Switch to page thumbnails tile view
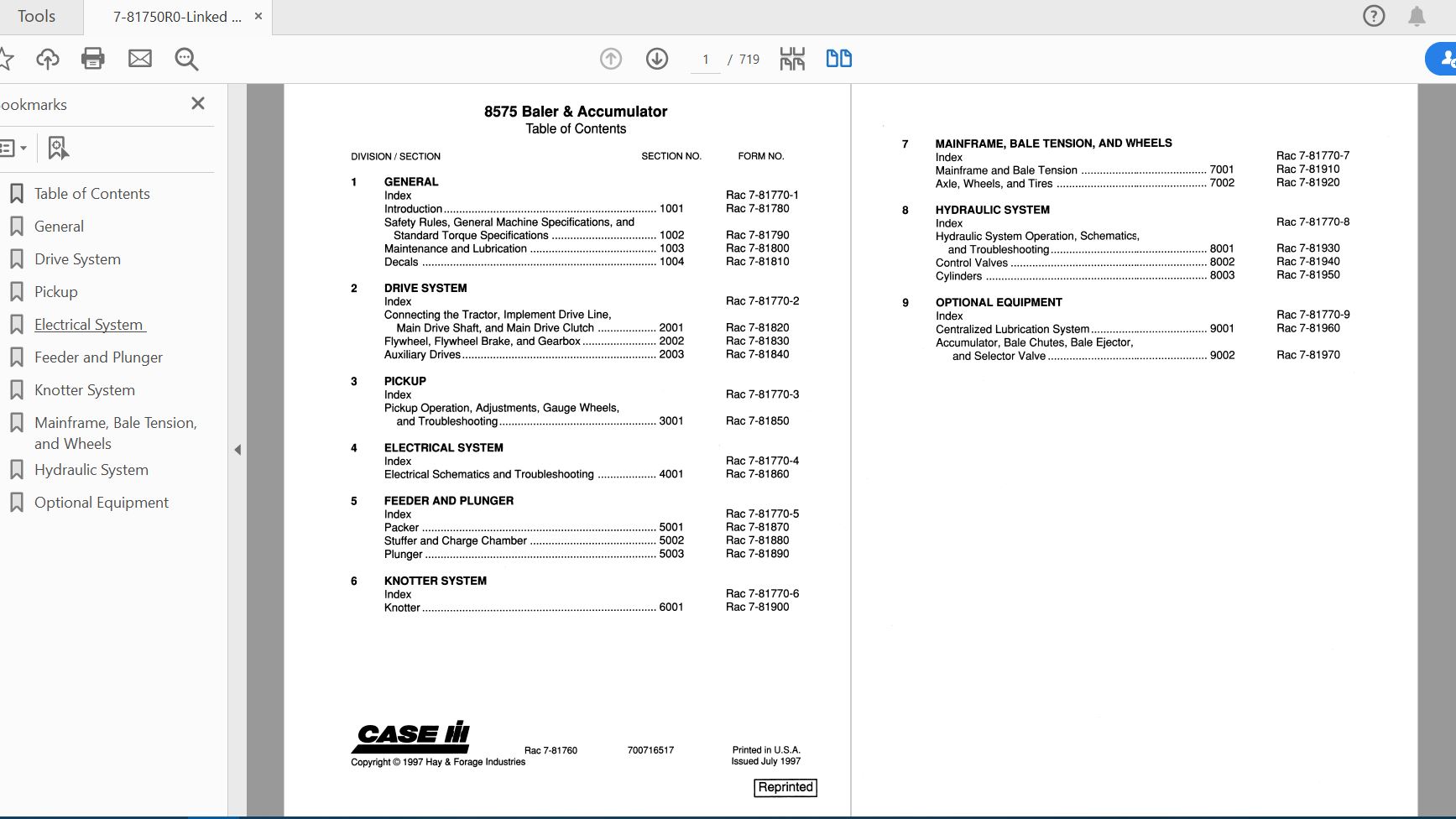Viewport: 1456px width, 819px height. 791,59
